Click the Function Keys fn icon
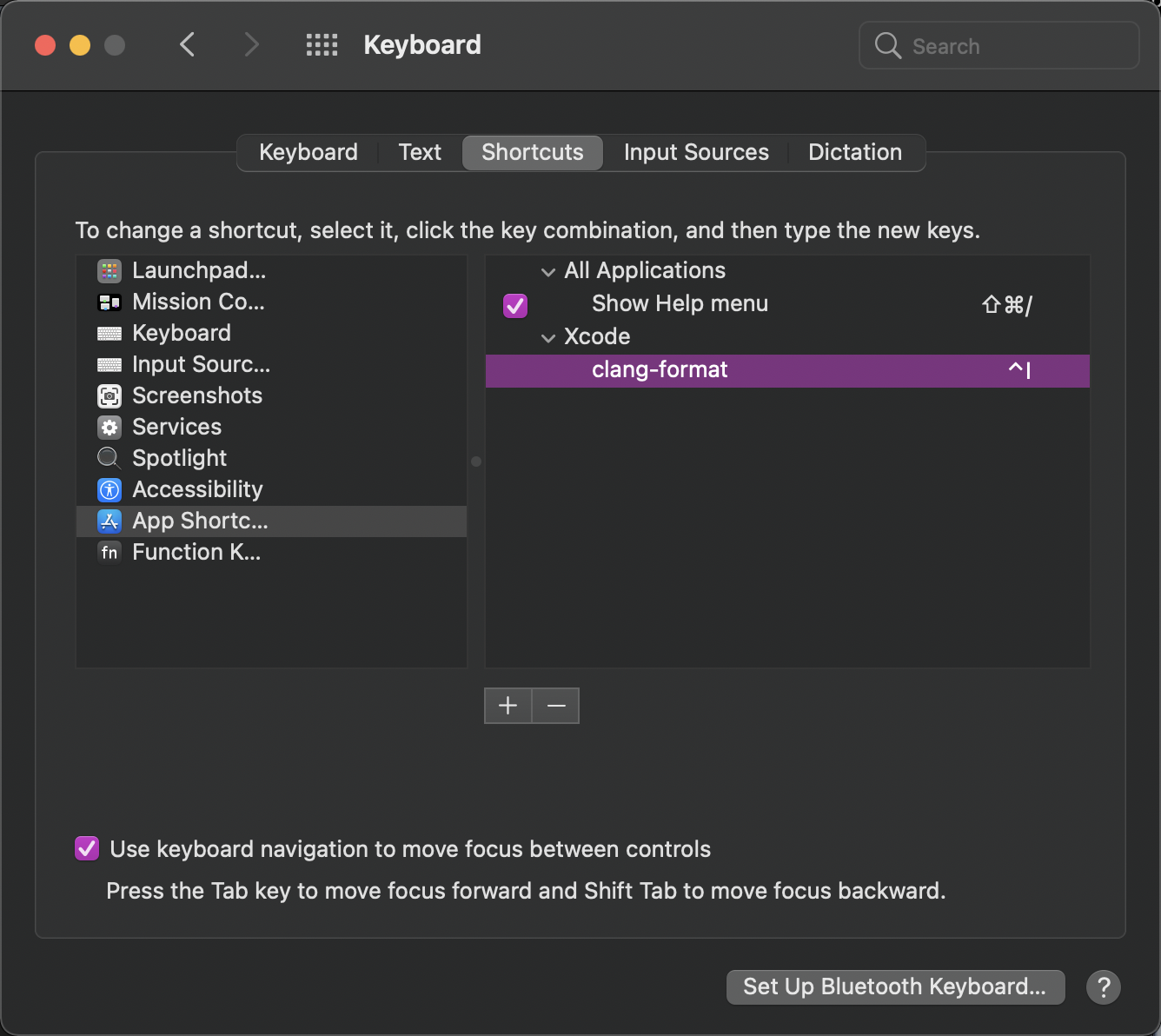 (109, 553)
